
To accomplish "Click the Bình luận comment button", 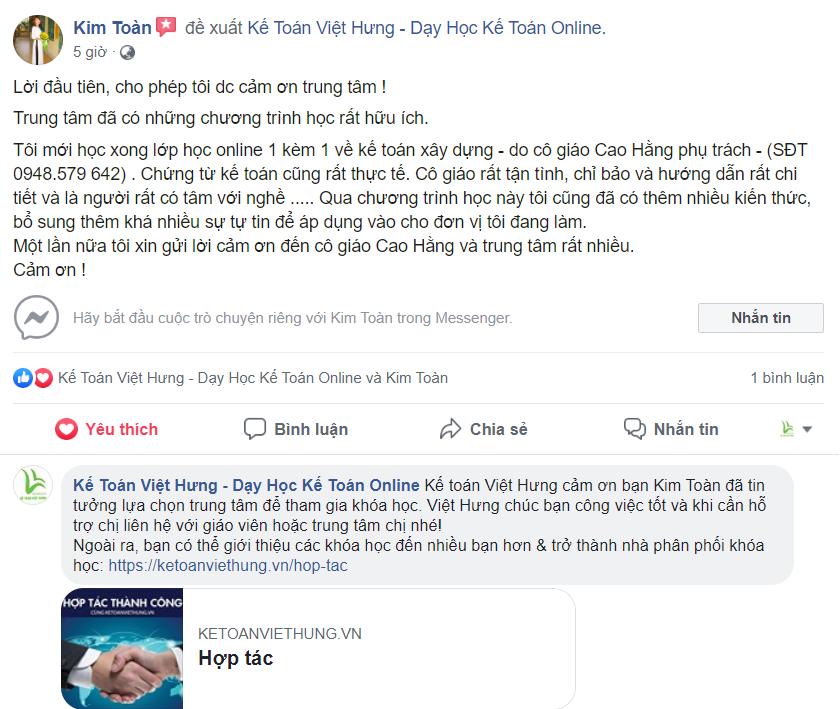I will point(296,429).
